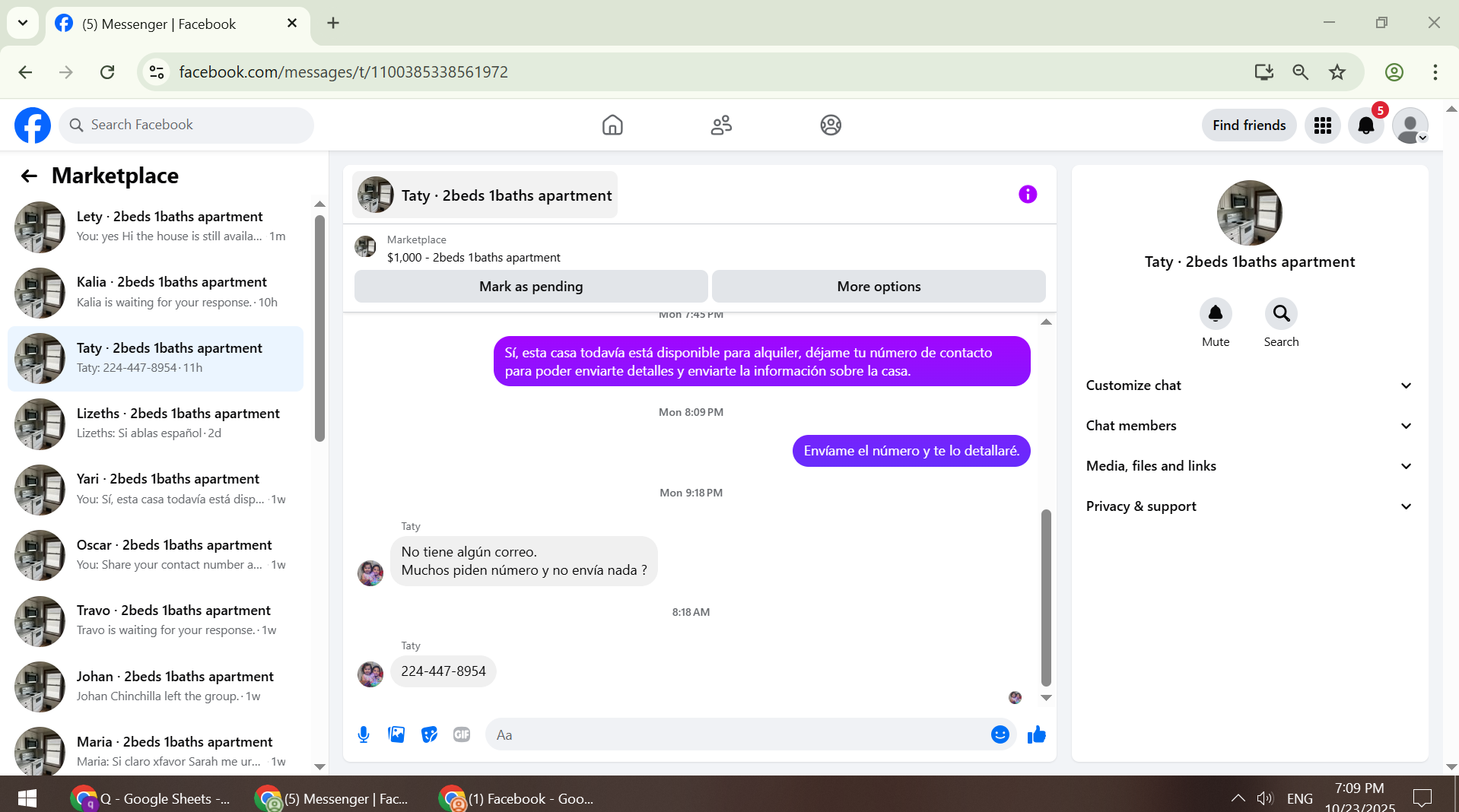
Task: Click scroll-down arrow of the chat messages
Action: (x=1046, y=697)
